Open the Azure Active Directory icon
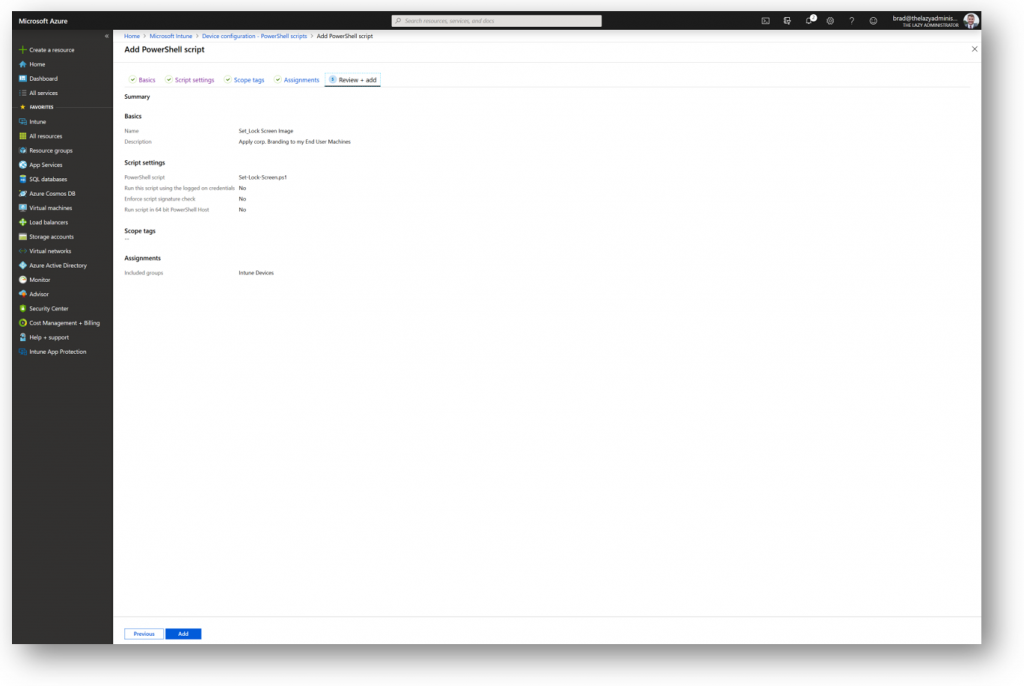1024x686 pixels. click(23, 265)
